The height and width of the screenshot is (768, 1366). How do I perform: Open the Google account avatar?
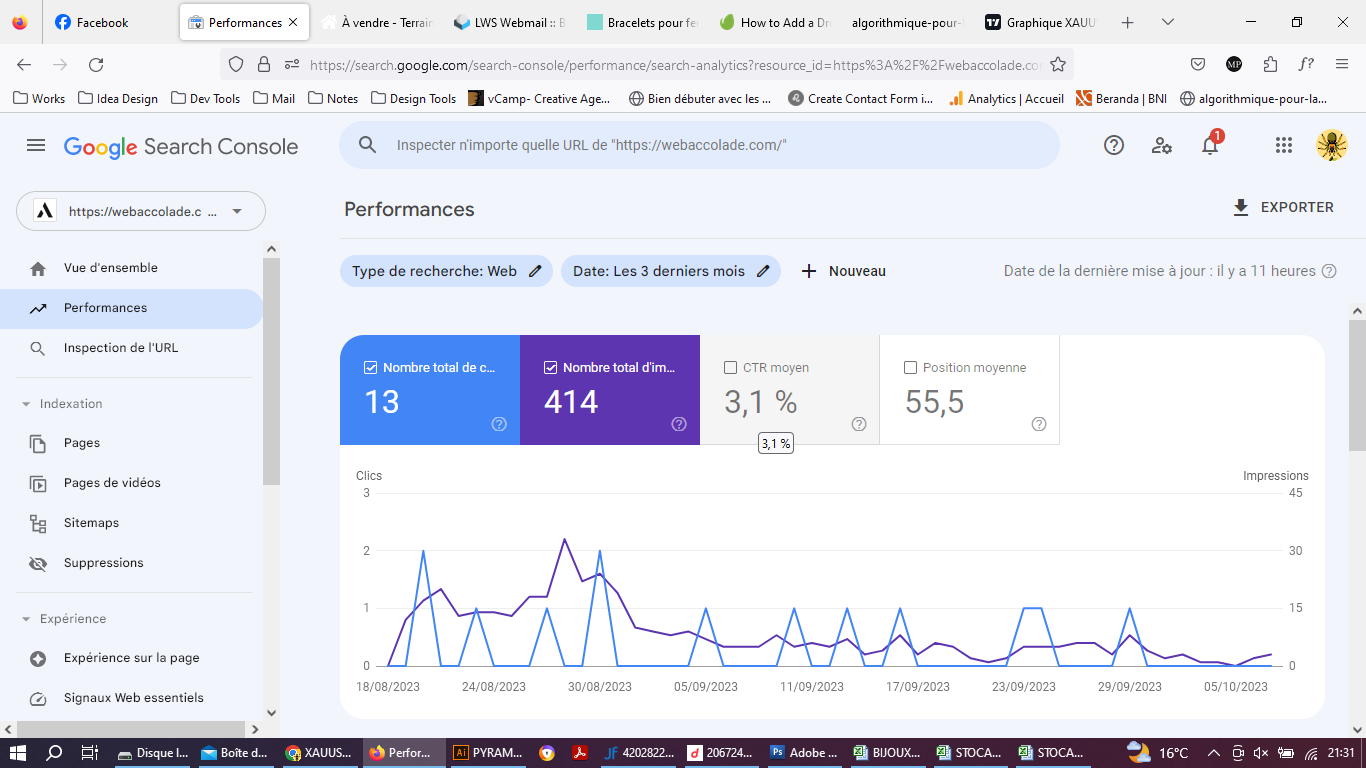click(x=1332, y=146)
